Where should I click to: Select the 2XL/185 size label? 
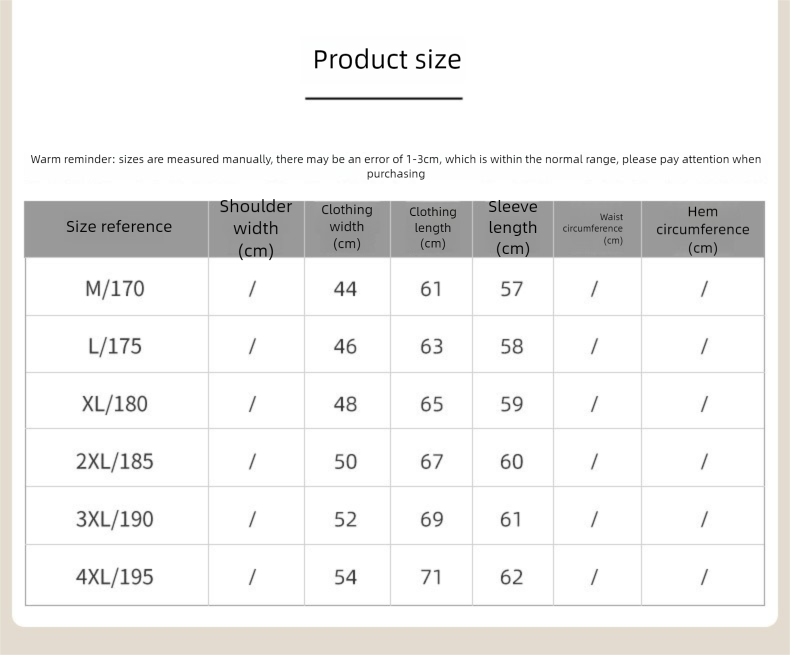point(115,462)
